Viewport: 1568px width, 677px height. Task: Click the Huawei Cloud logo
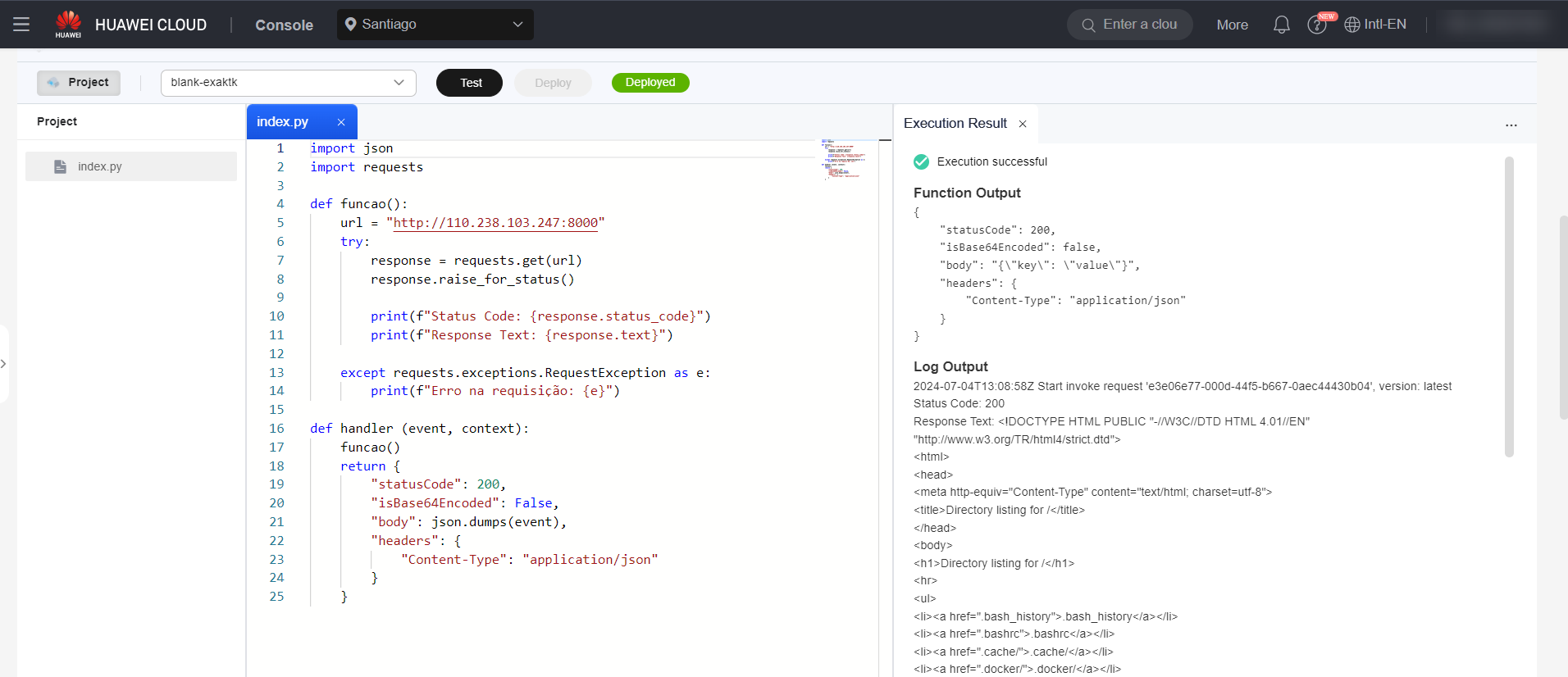pyautogui.click(x=68, y=25)
